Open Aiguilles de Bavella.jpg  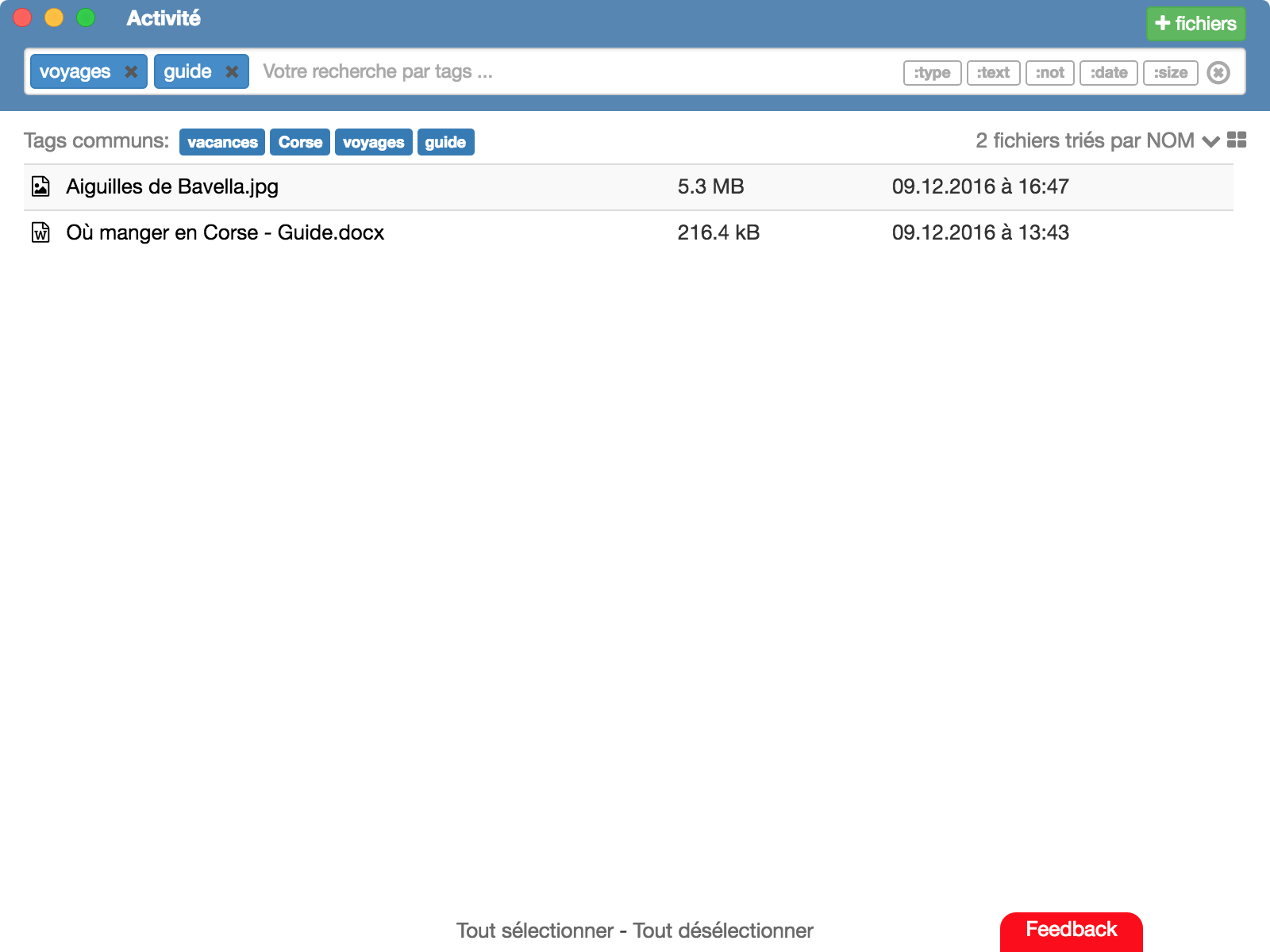pos(171,186)
